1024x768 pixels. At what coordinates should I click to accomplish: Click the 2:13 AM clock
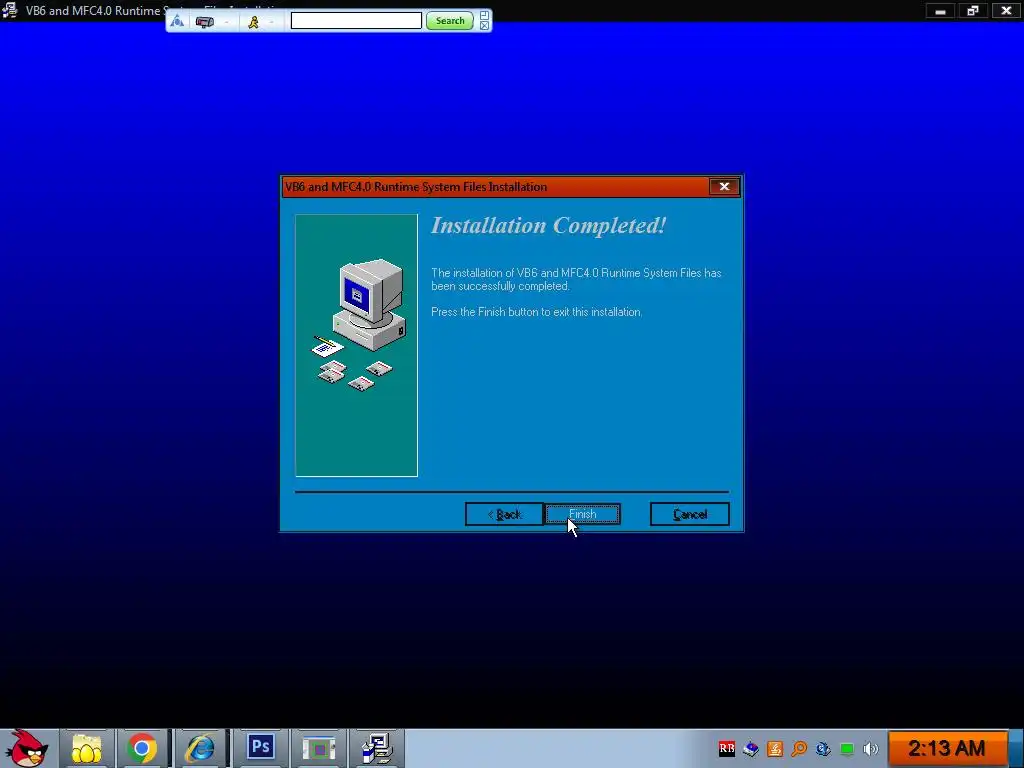pos(946,748)
